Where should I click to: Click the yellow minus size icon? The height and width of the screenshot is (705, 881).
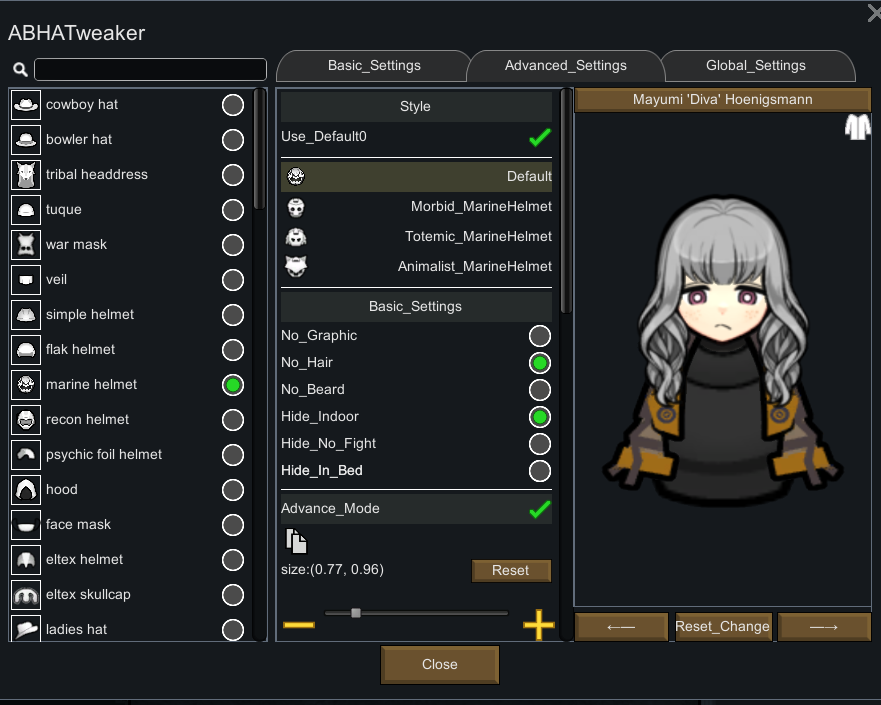(299, 625)
